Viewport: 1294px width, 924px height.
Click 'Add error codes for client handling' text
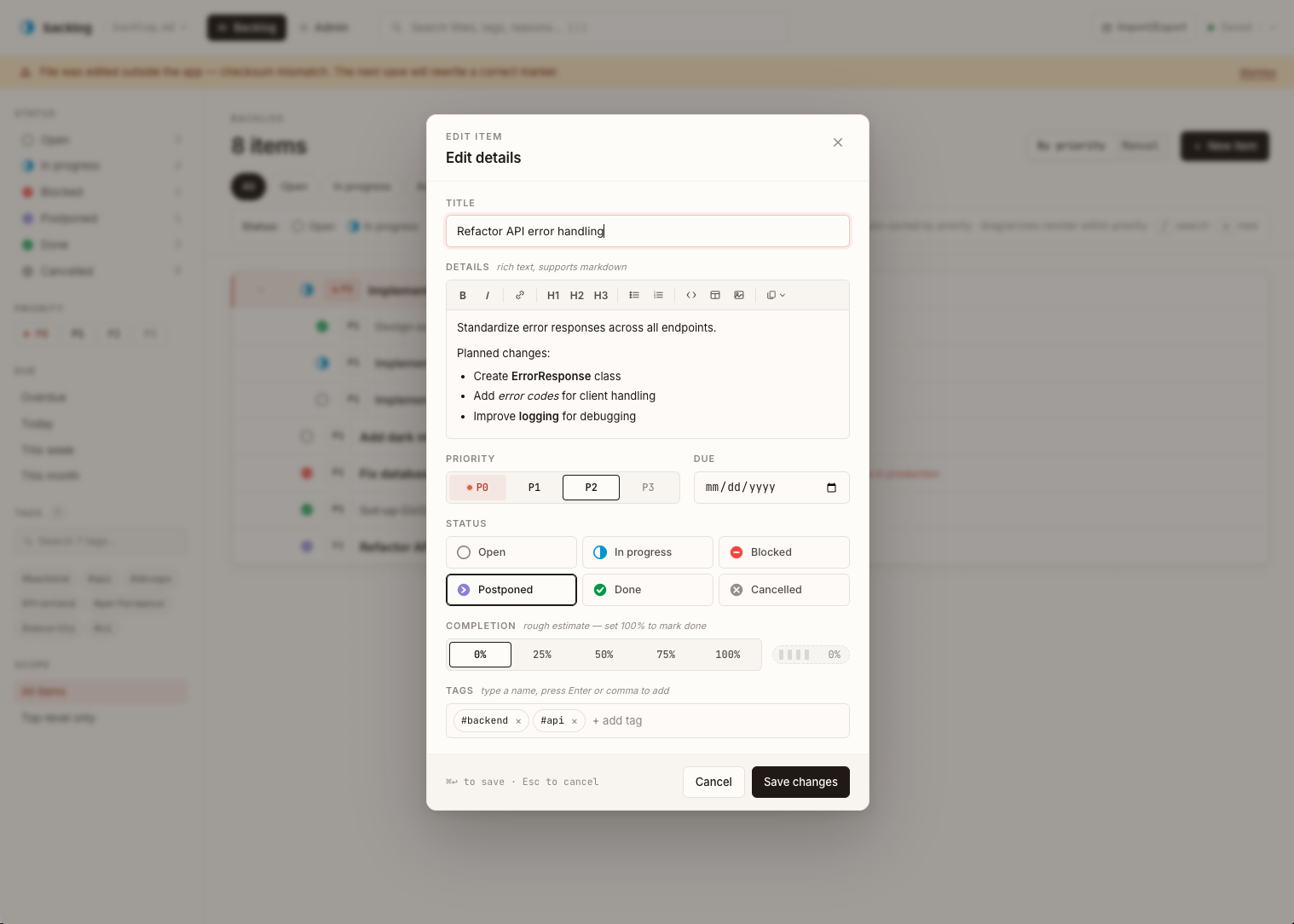564,396
